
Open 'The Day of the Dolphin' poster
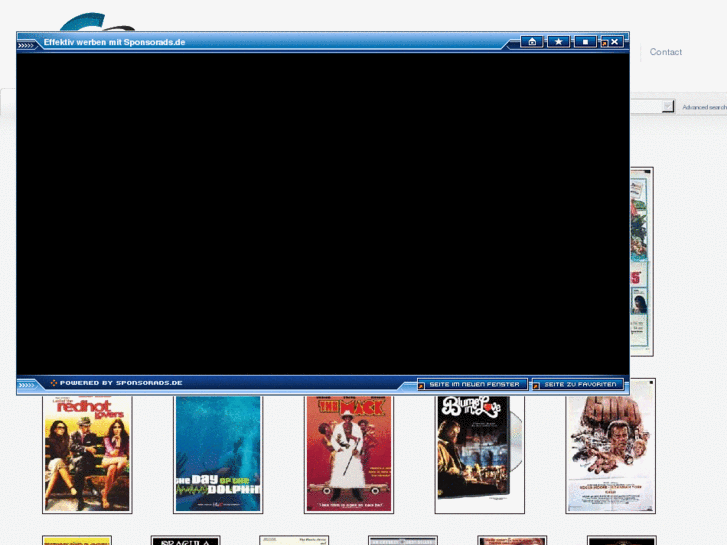coord(218,454)
